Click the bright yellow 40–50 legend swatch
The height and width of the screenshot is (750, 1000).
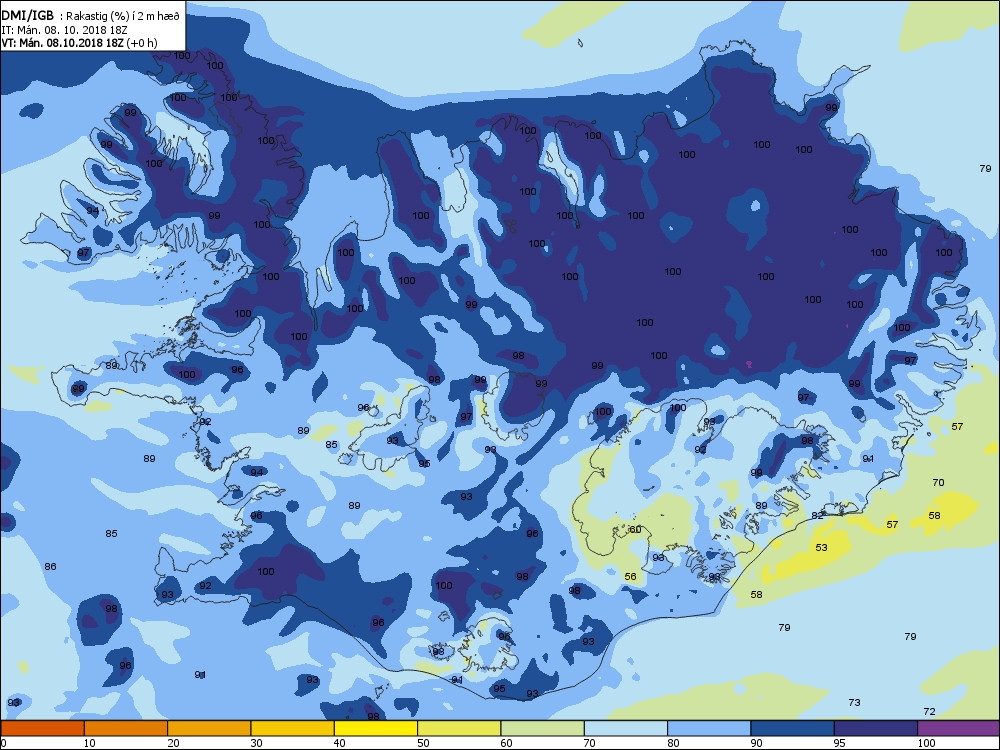[376, 728]
